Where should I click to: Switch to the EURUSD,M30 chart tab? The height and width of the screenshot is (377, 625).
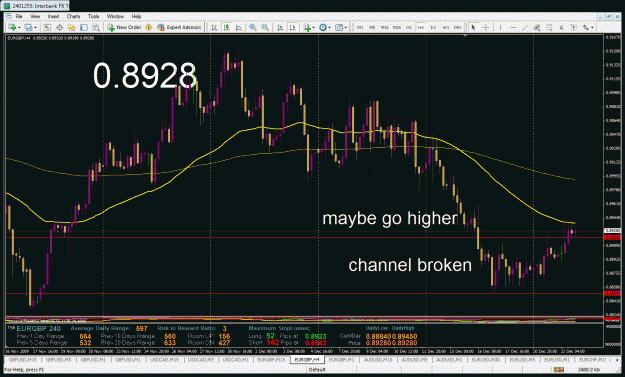coord(485,360)
